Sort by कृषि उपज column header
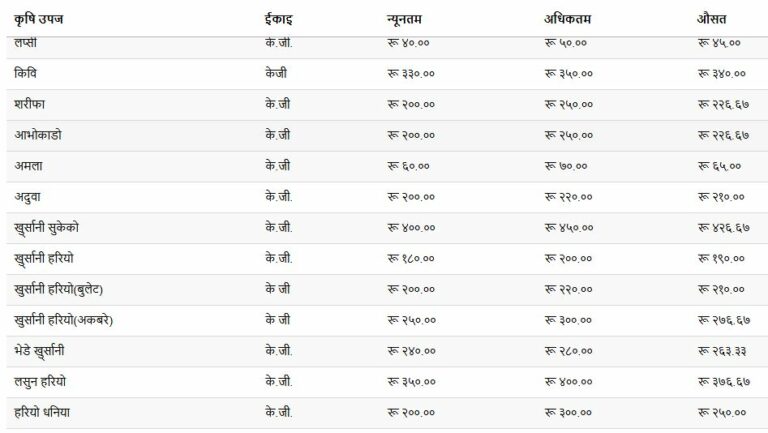Image resolution: width=768 pixels, height=433 pixels. 39,19
